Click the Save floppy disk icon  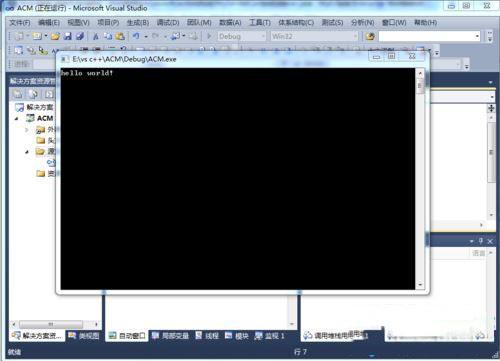pos(68,36)
